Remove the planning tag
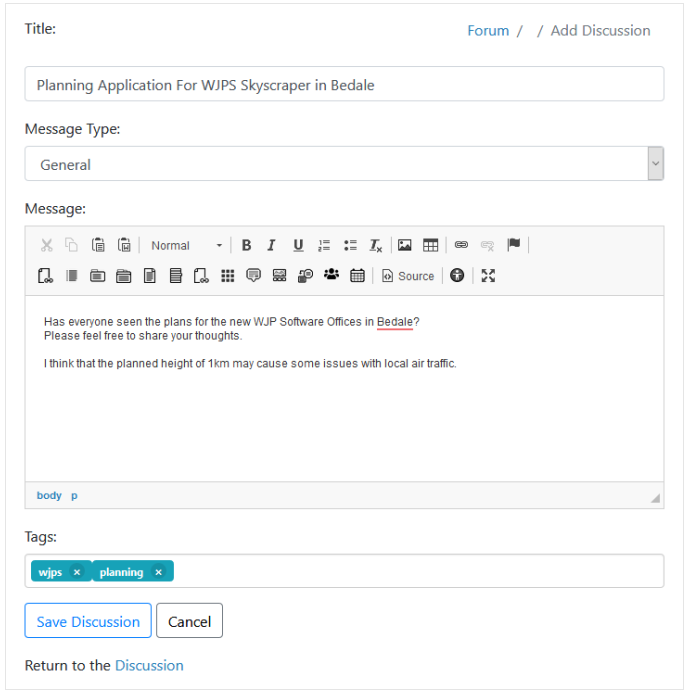This screenshot has width=690, height=694. tap(158, 572)
